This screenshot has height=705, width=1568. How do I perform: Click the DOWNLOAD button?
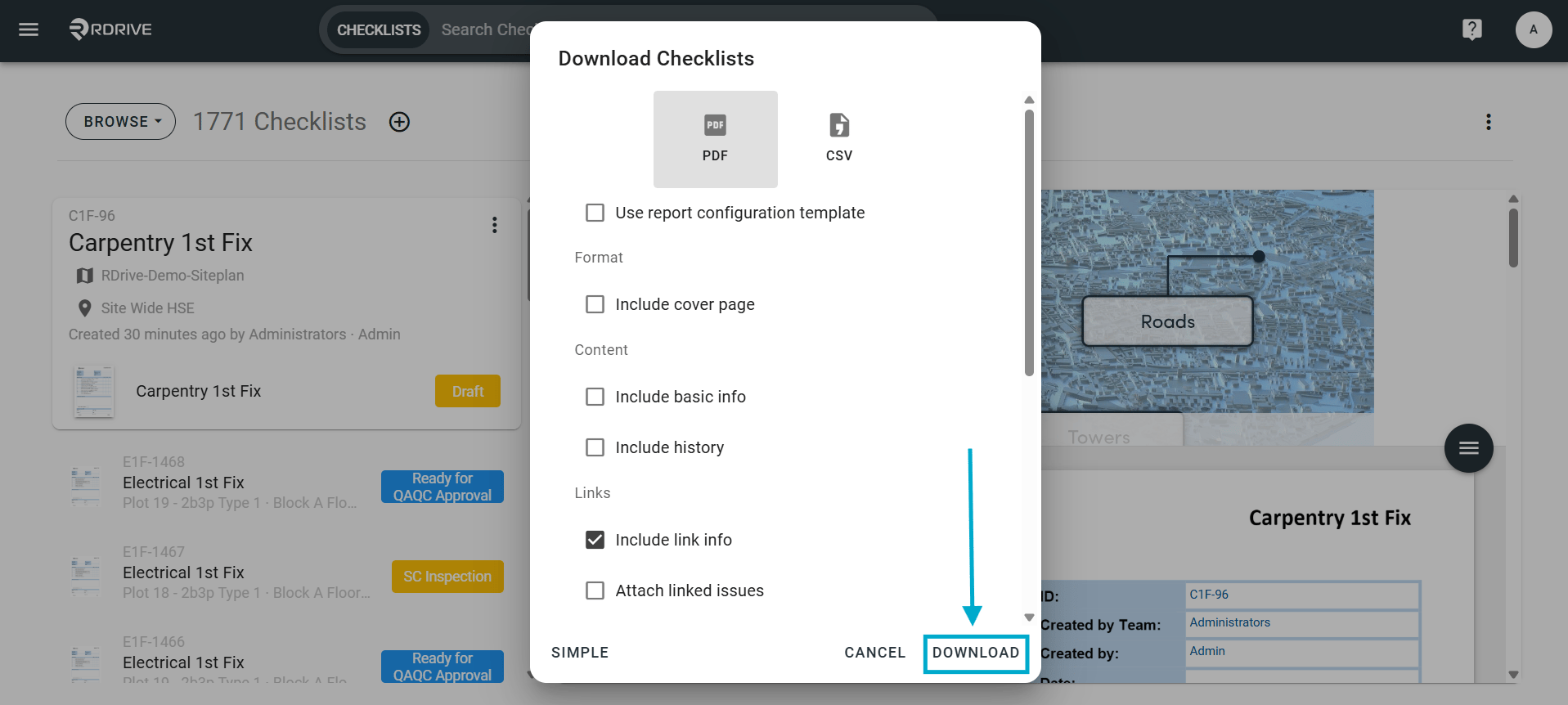click(976, 653)
